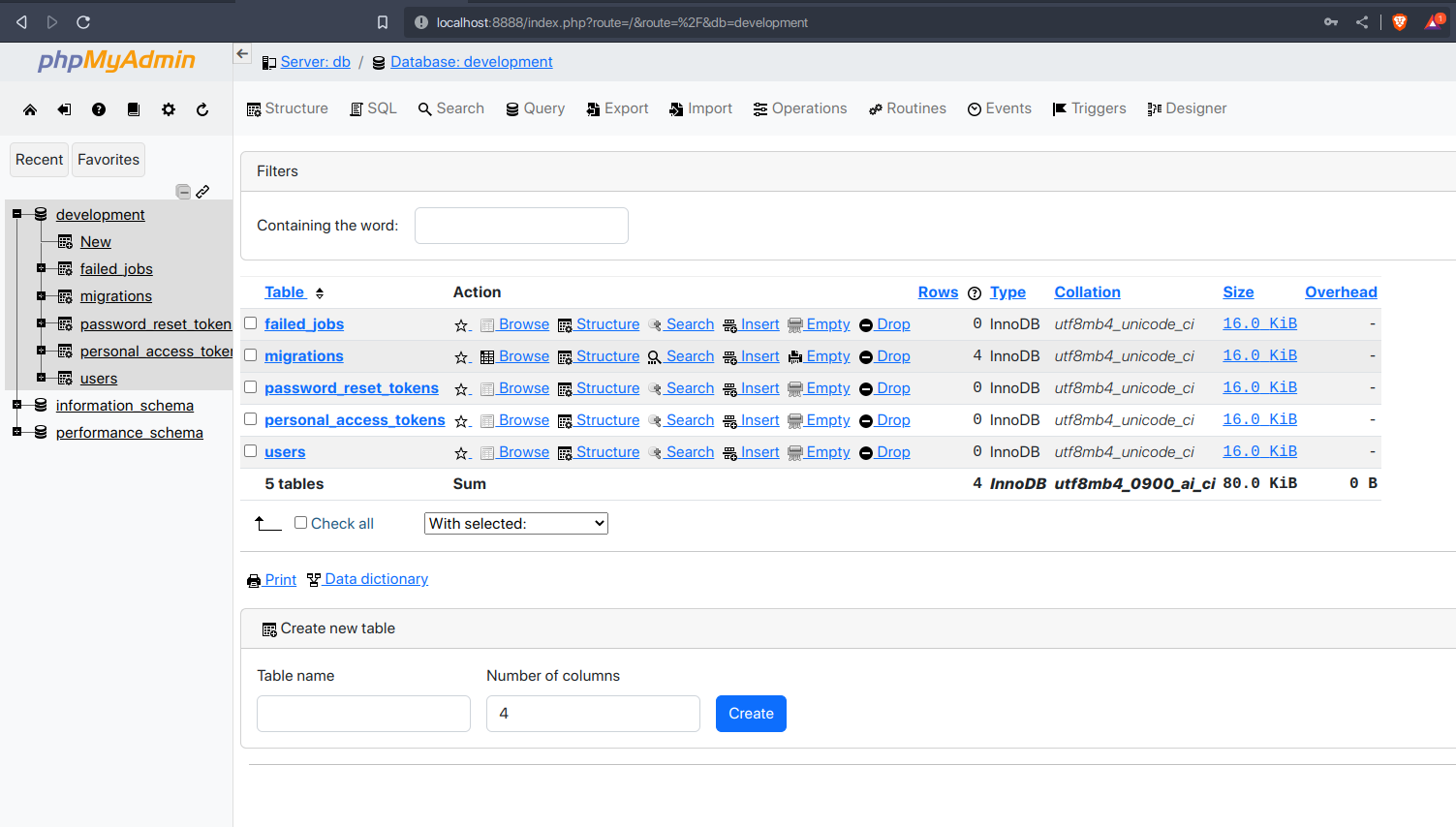The height and width of the screenshot is (827, 1456).
Task: Click the link-with-main-panel chain icon
Action: click(x=202, y=192)
